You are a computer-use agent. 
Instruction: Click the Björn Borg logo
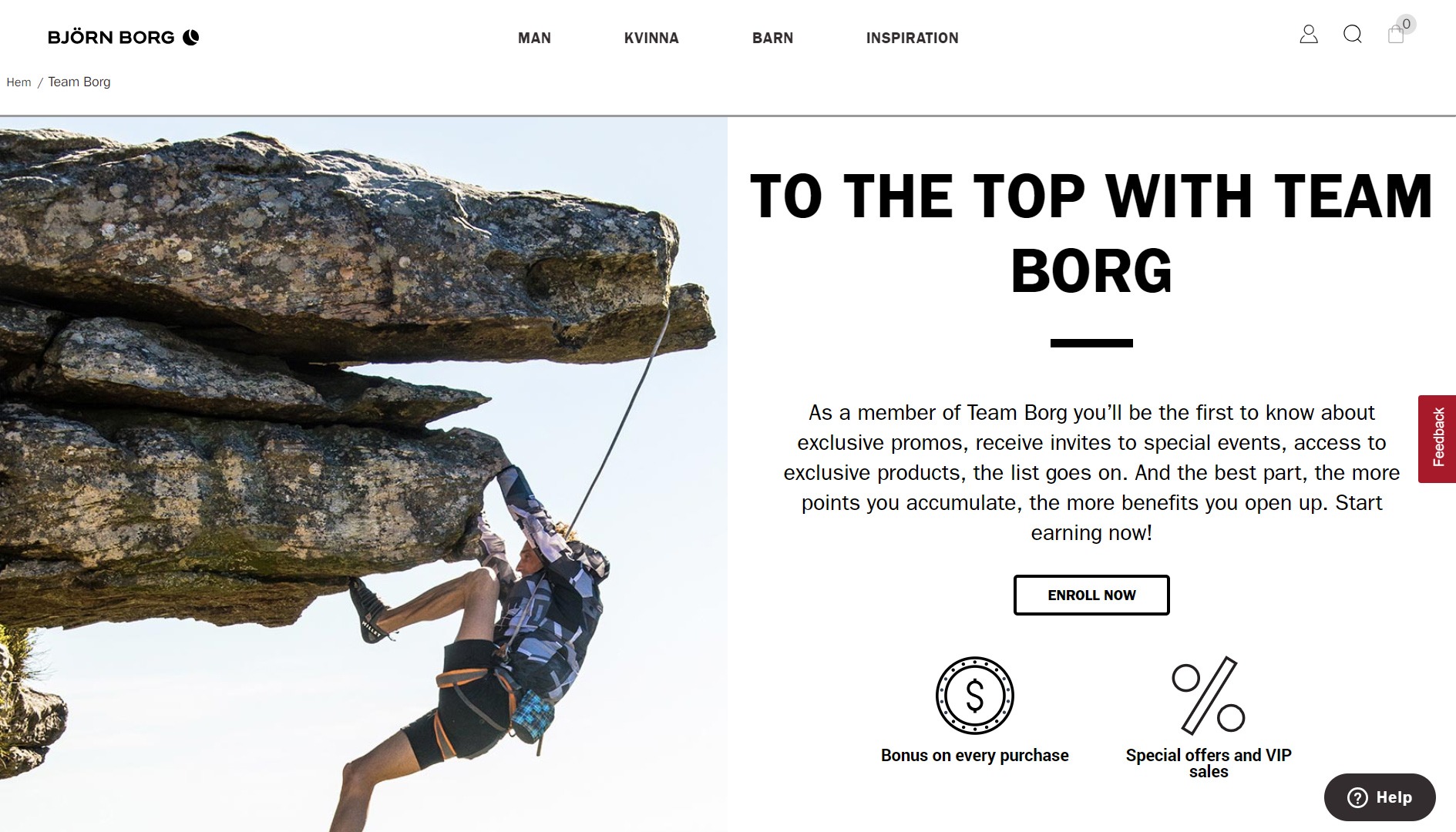[123, 37]
